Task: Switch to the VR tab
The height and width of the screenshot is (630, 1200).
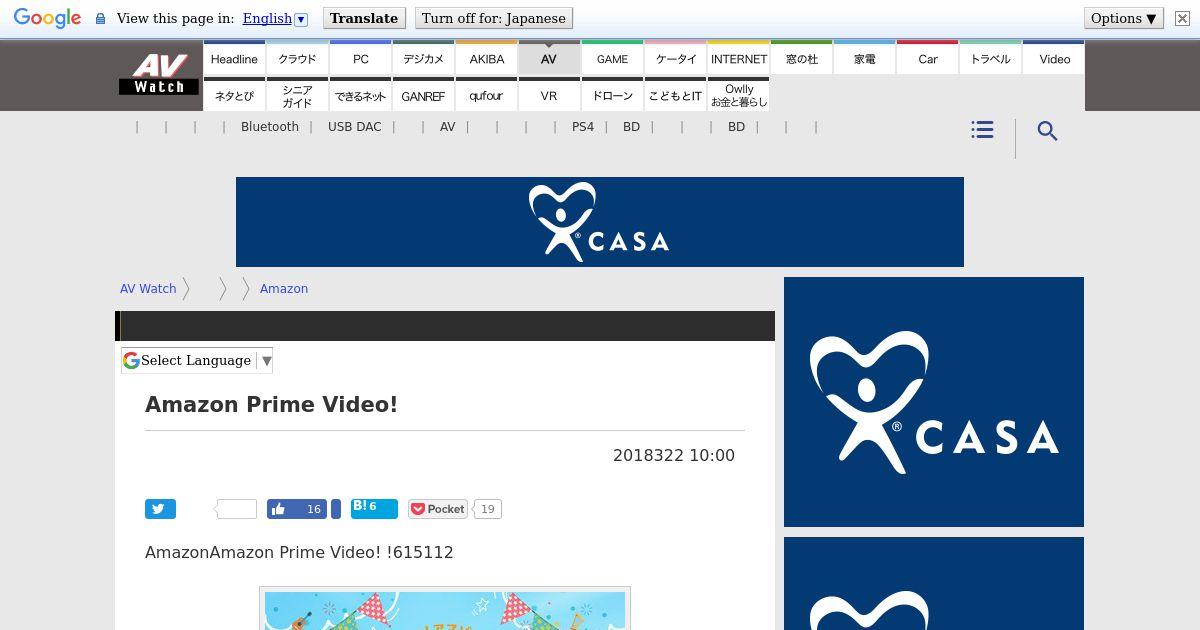Action: pyautogui.click(x=549, y=95)
